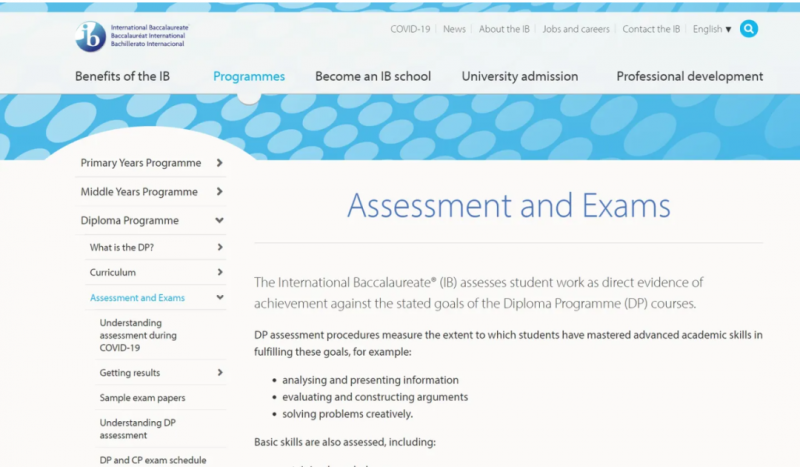Collapse Diploma Programme chevron

tap(219, 220)
